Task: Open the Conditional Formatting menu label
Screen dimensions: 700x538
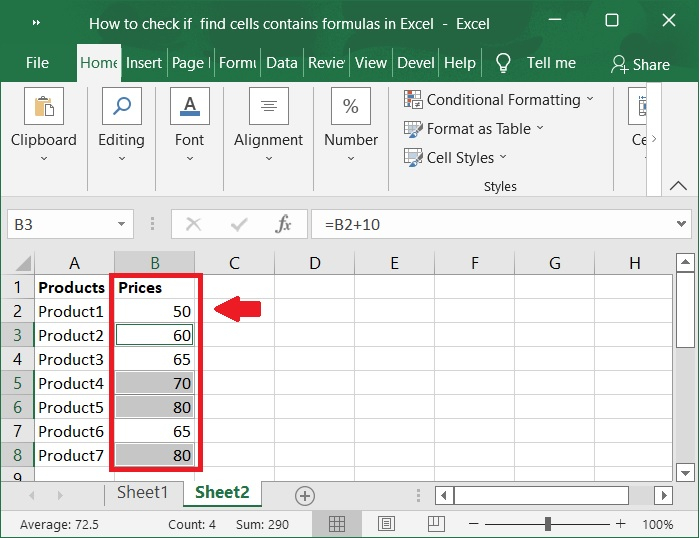Action: click(504, 100)
